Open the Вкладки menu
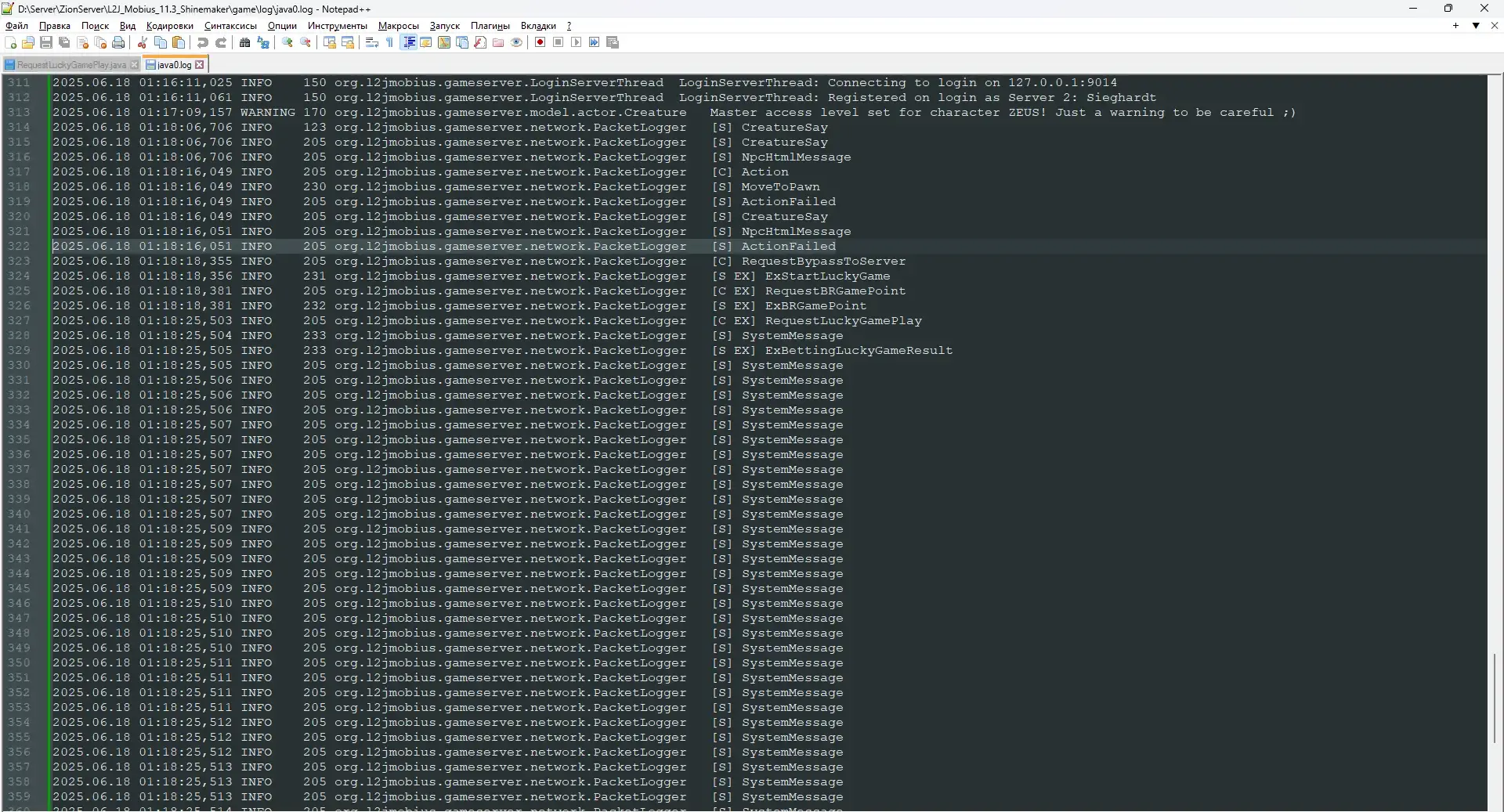The image size is (1504, 812). 538,26
